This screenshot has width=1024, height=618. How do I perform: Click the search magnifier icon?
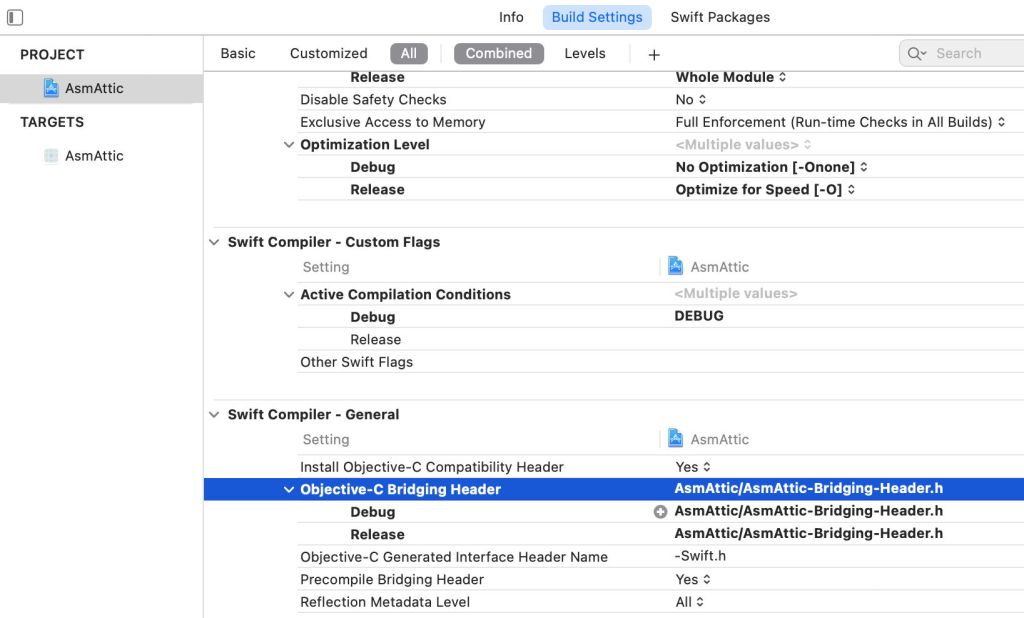pos(916,54)
